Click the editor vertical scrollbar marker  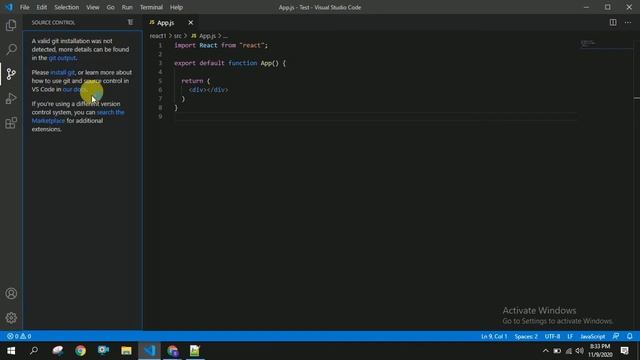(x=637, y=98)
